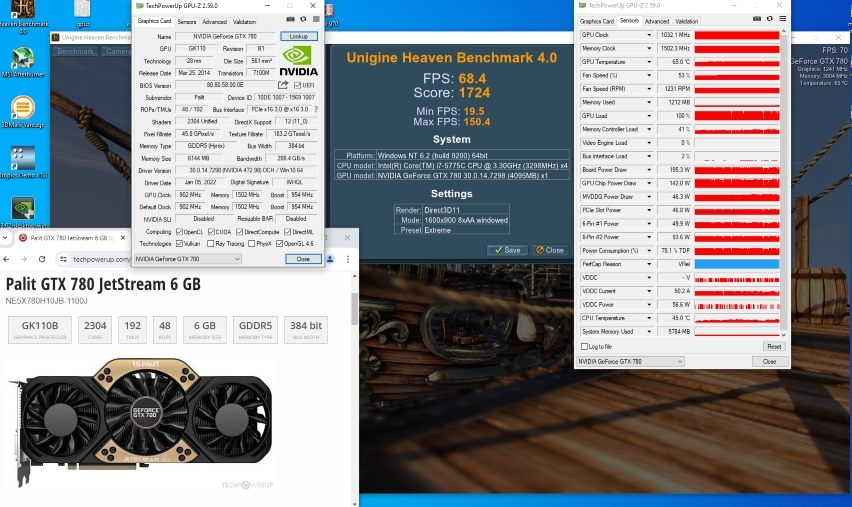Open NVIDIA desktop shortcut below Tropics Demo

pyautogui.click(x=23, y=212)
